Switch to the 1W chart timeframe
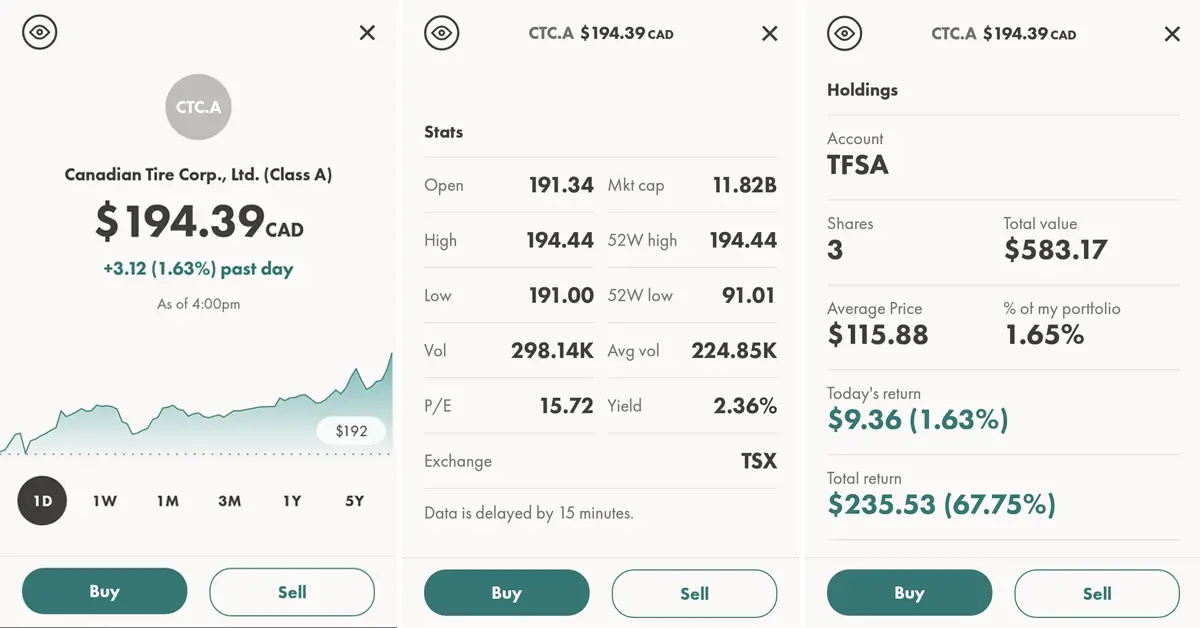The image size is (1200, 628). pos(105,501)
